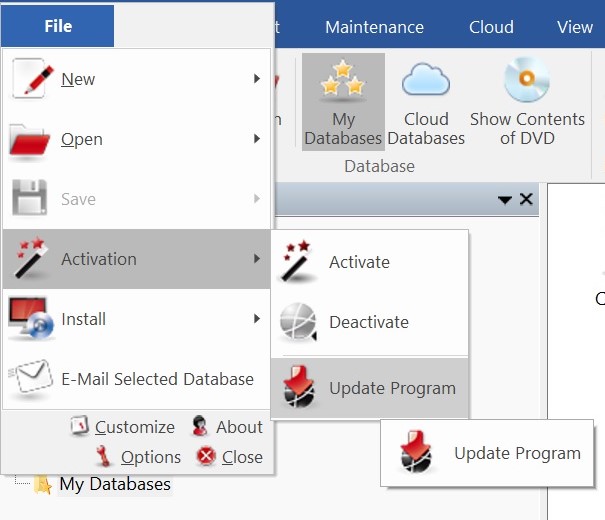Click the Customize button
Image resolution: width=605 pixels, height=520 pixels.
123,427
